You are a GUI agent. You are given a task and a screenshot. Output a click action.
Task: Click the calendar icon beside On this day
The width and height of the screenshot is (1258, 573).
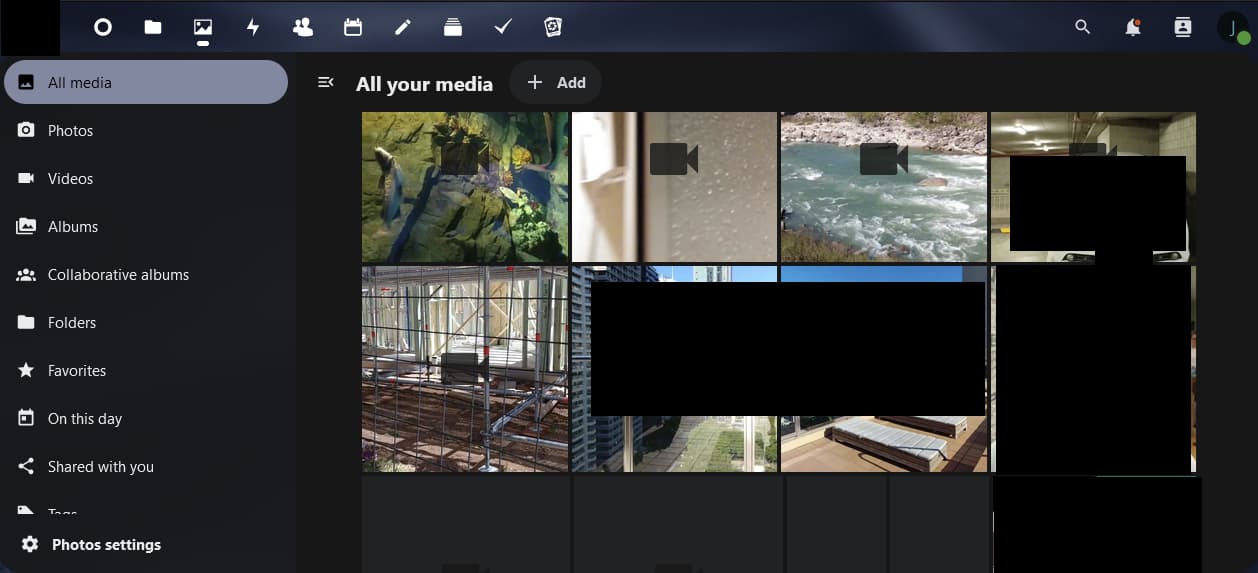26,418
